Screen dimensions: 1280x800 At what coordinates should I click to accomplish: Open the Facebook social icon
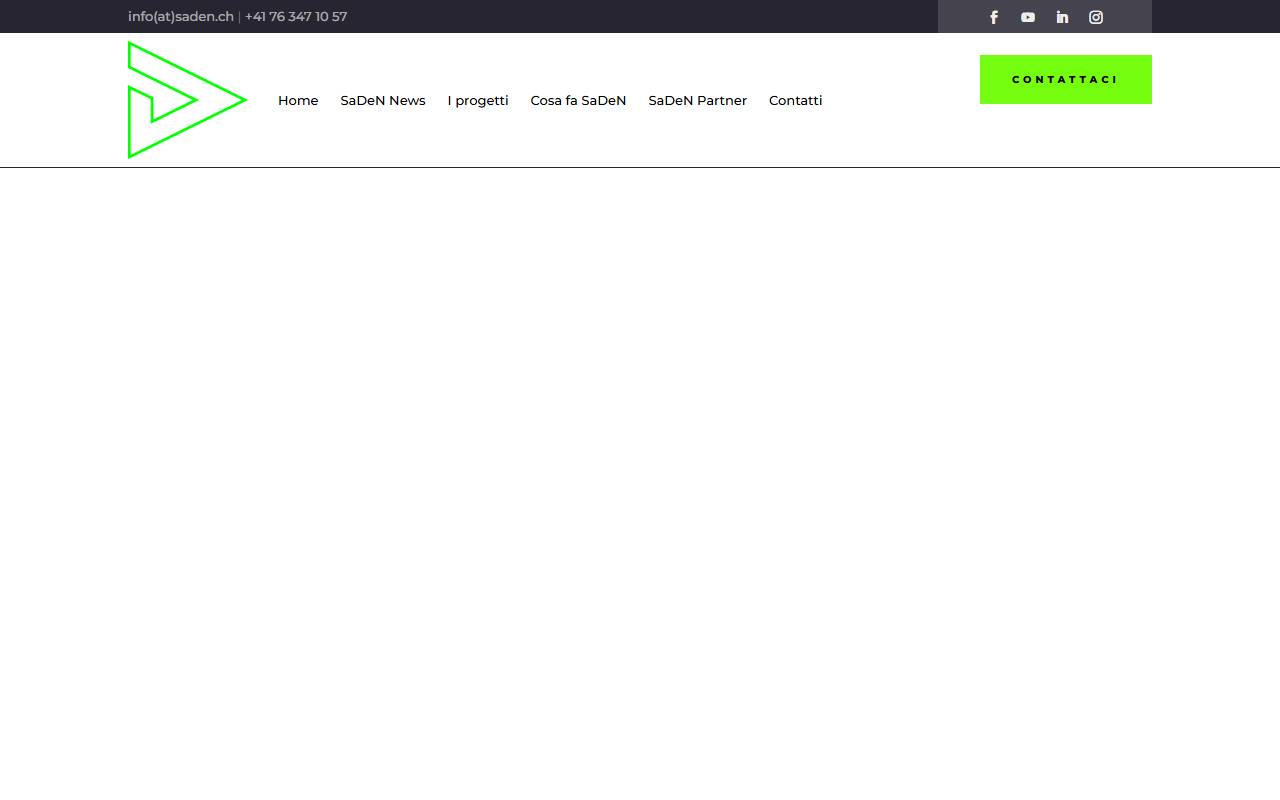point(994,17)
